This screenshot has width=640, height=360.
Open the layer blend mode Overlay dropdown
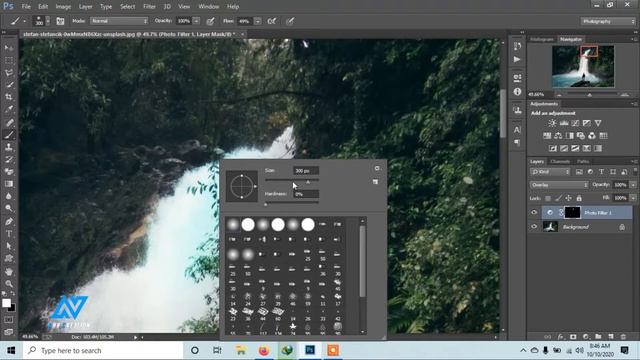559,185
